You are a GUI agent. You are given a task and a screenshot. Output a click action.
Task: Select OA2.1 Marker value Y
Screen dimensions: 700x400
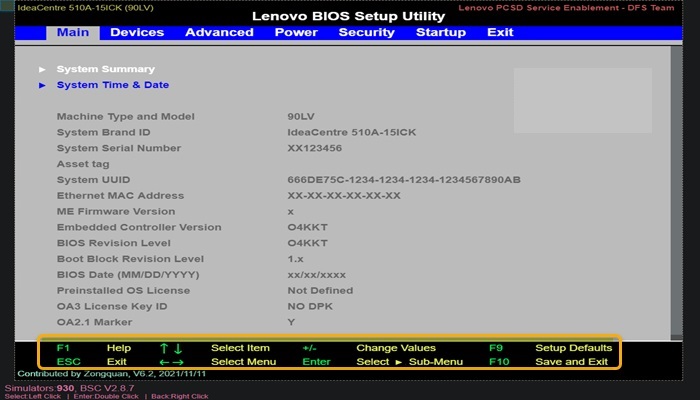coord(291,322)
